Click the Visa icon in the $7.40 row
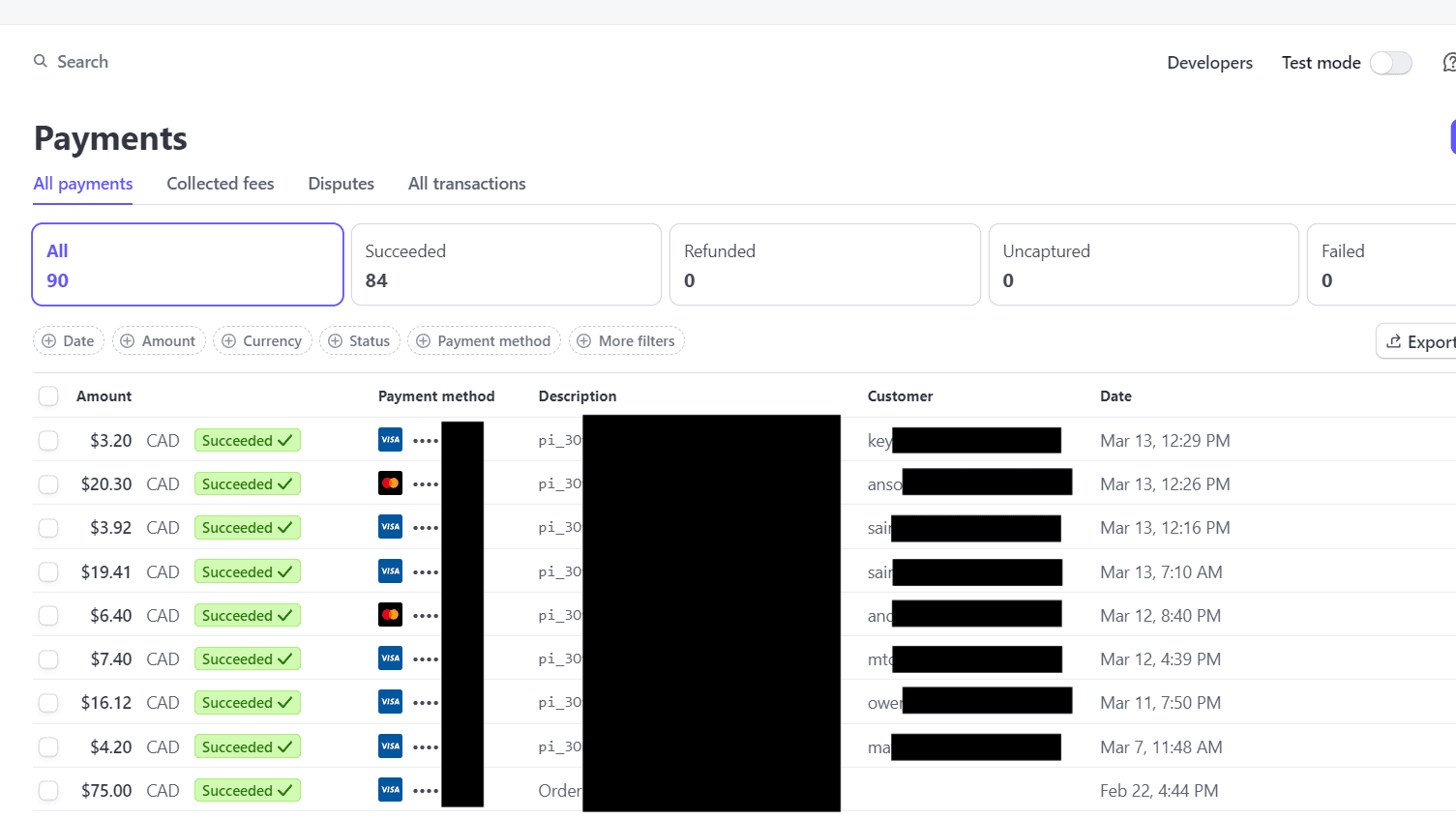Screen dimensions: 1456x819 (390, 658)
